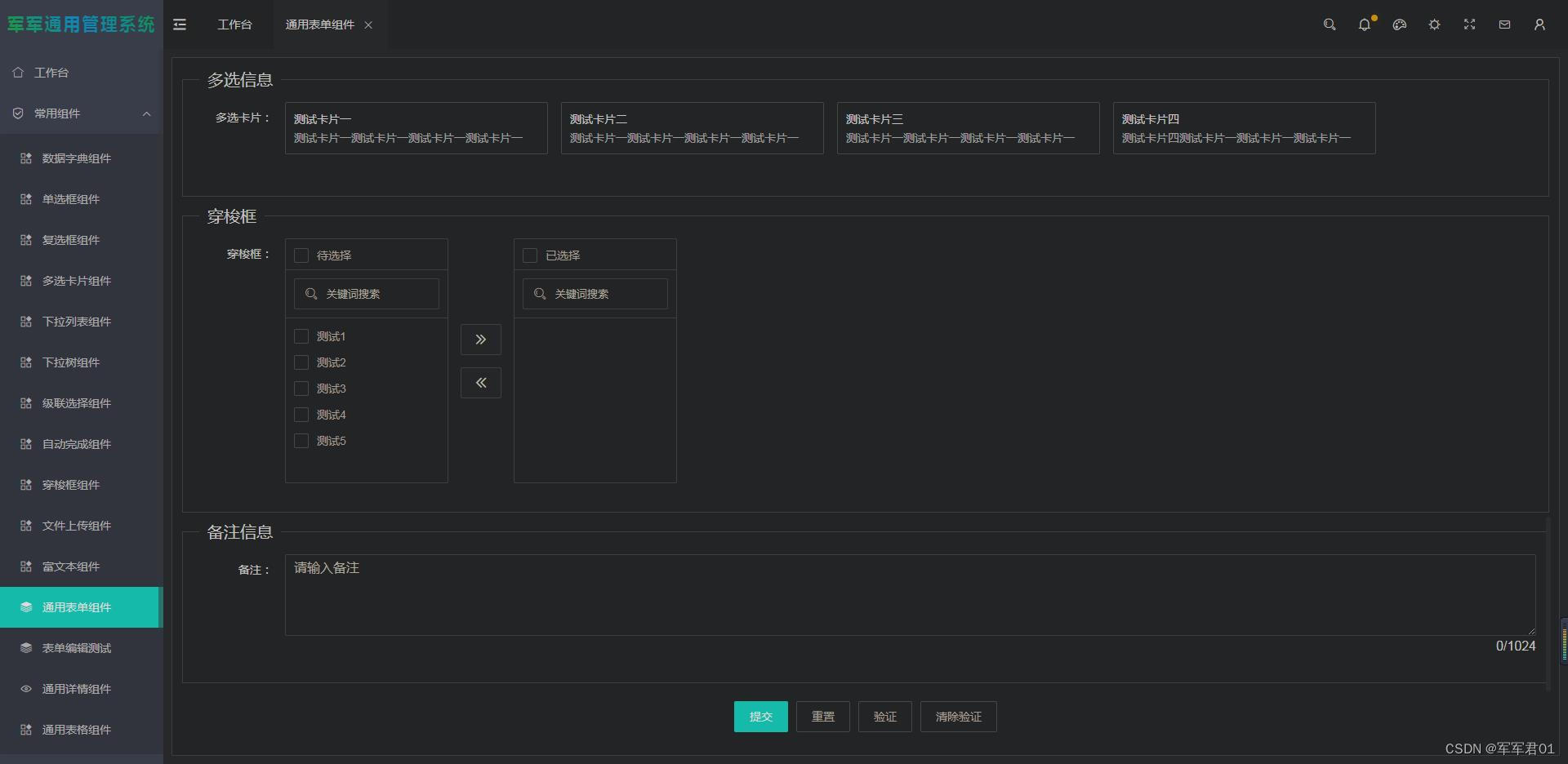Screen dimensions: 1568x764
Task: Open the theme palette icon
Action: [1400, 24]
